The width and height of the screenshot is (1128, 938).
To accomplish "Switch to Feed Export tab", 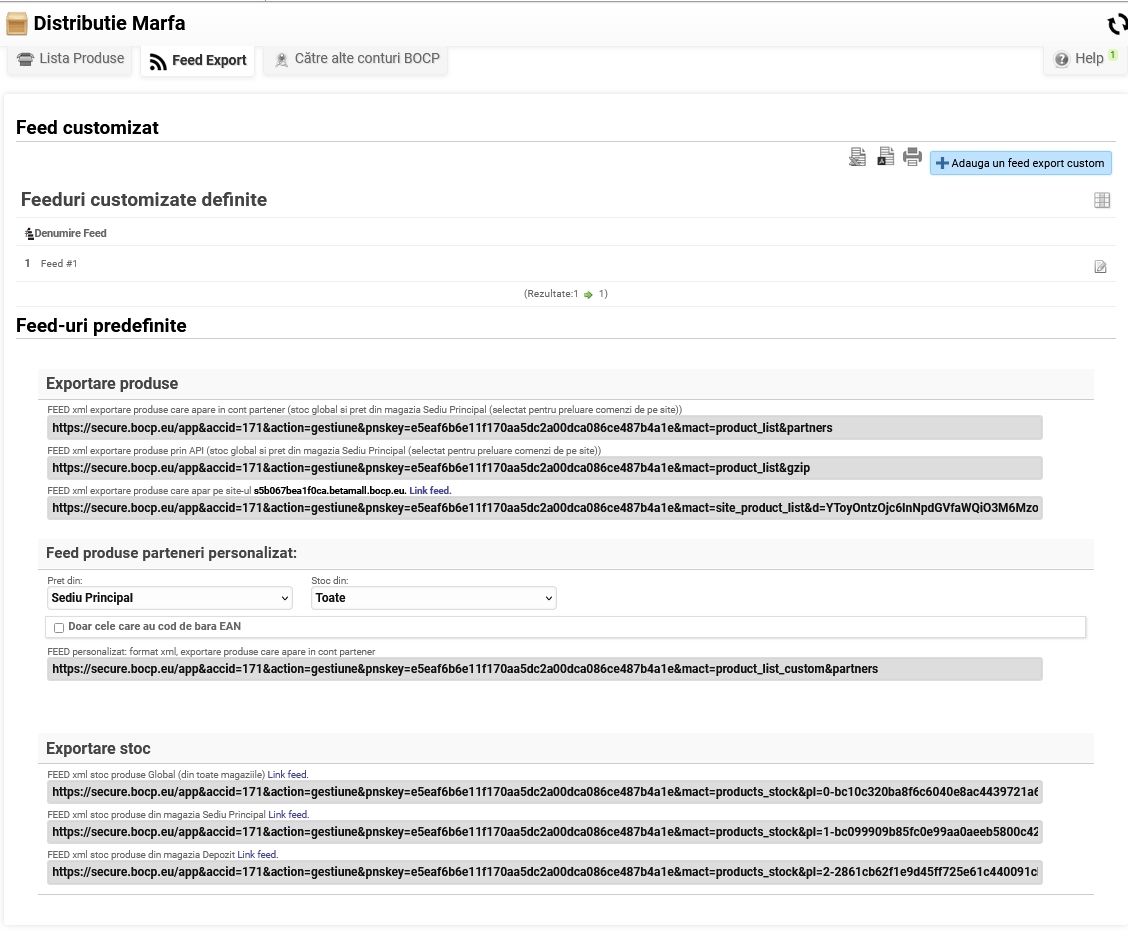I will [x=198, y=60].
